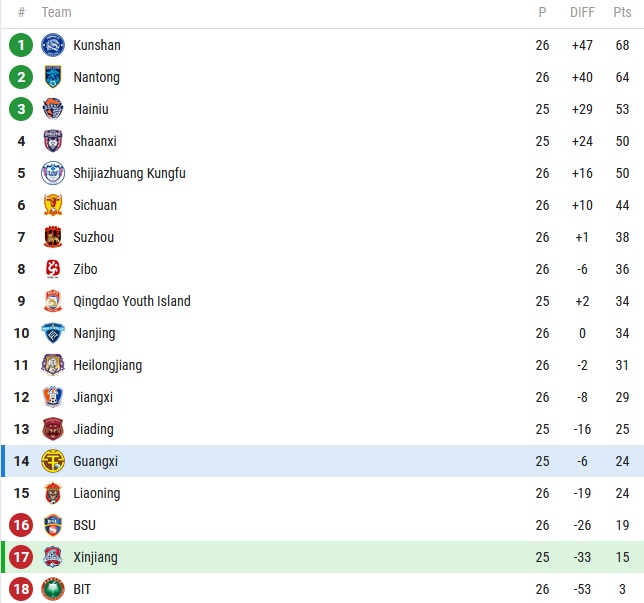The image size is (644, 603).
Task: Click the Team column header
Action: click(x=56, y=13)
